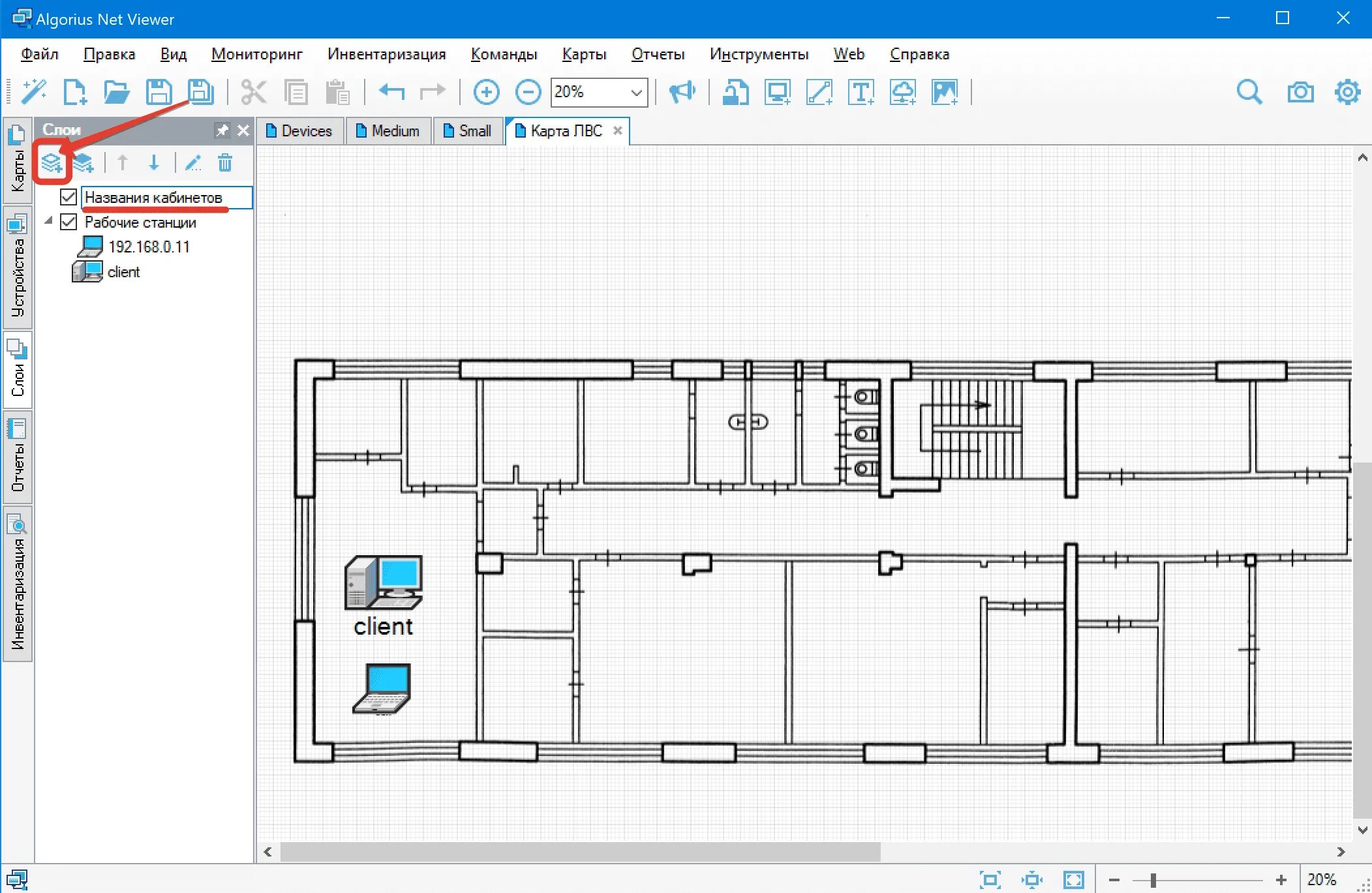Image resolution: width=1372 pixels, height=893 pixels.
Task: Click the magic wand wizard icon
Action: click(x=33, y=92)
